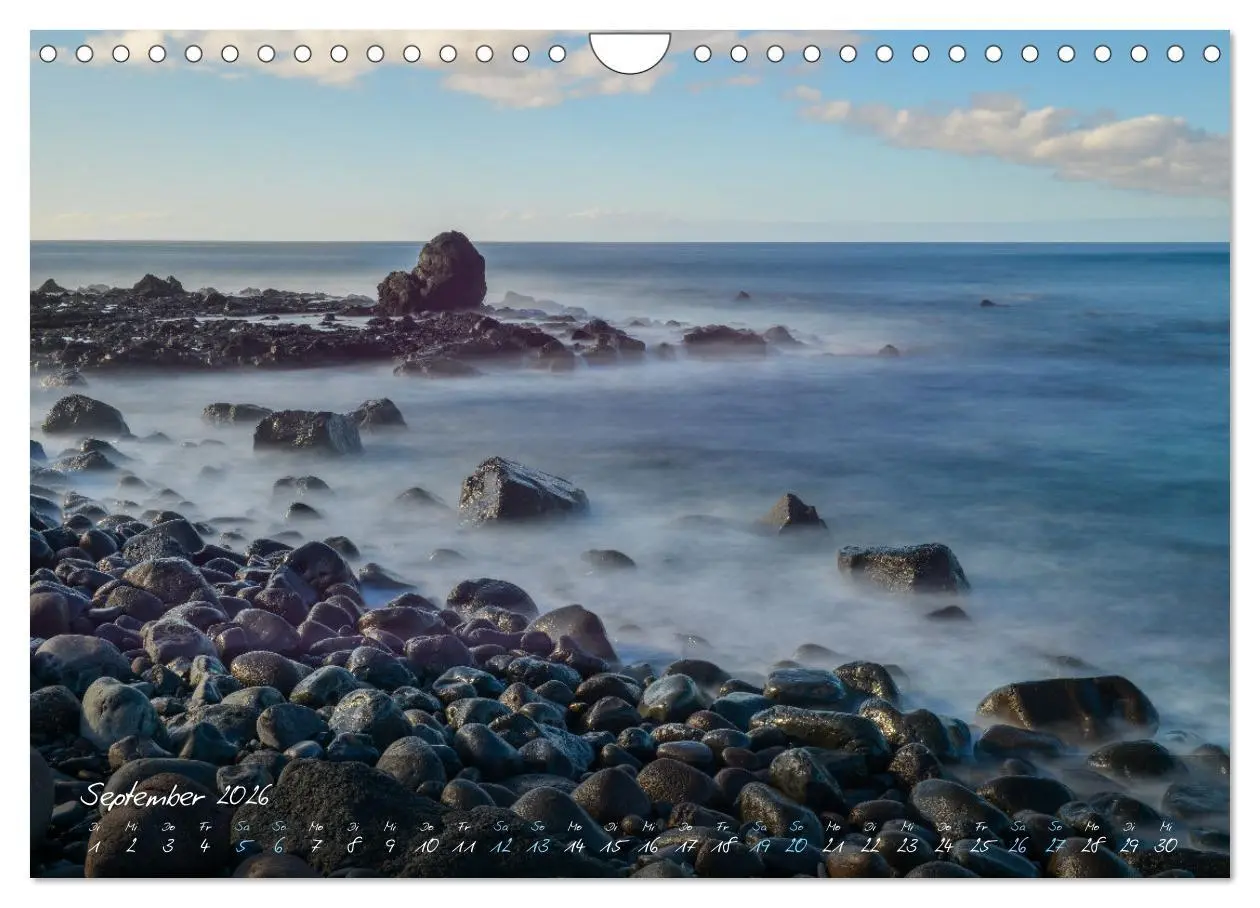Open the Di column header above date 1
1260x908 pixels.
pyautogui.click(x=94, y=828)
